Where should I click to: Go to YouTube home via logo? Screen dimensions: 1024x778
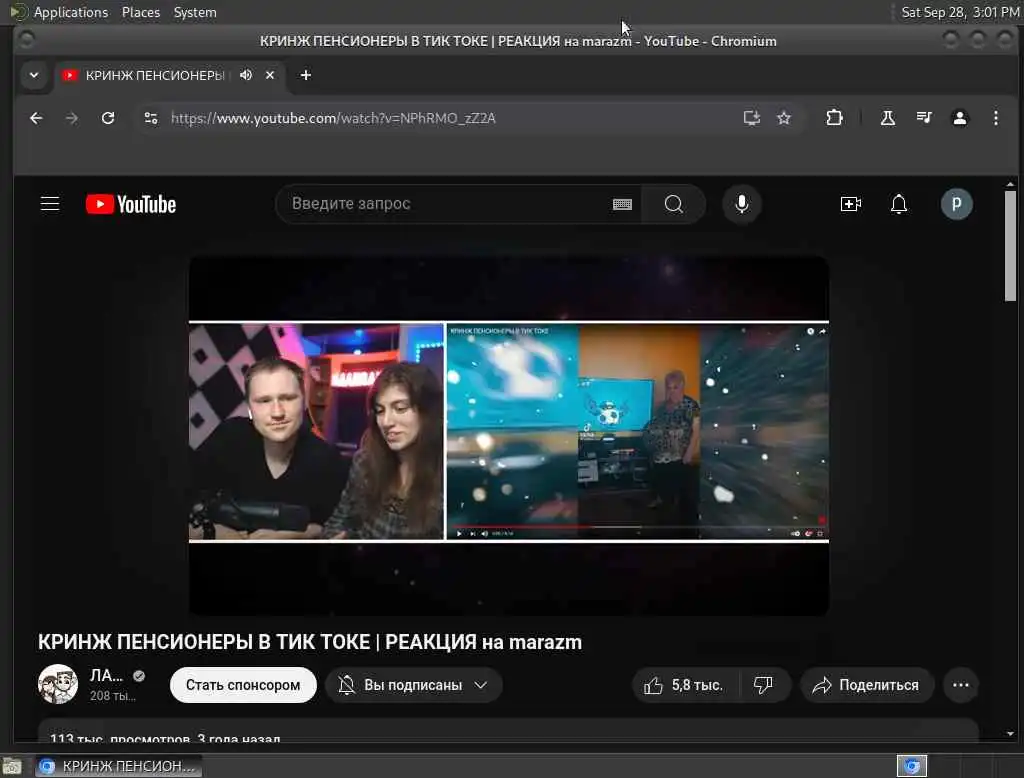pyautogui.click(x=131, y=204)
